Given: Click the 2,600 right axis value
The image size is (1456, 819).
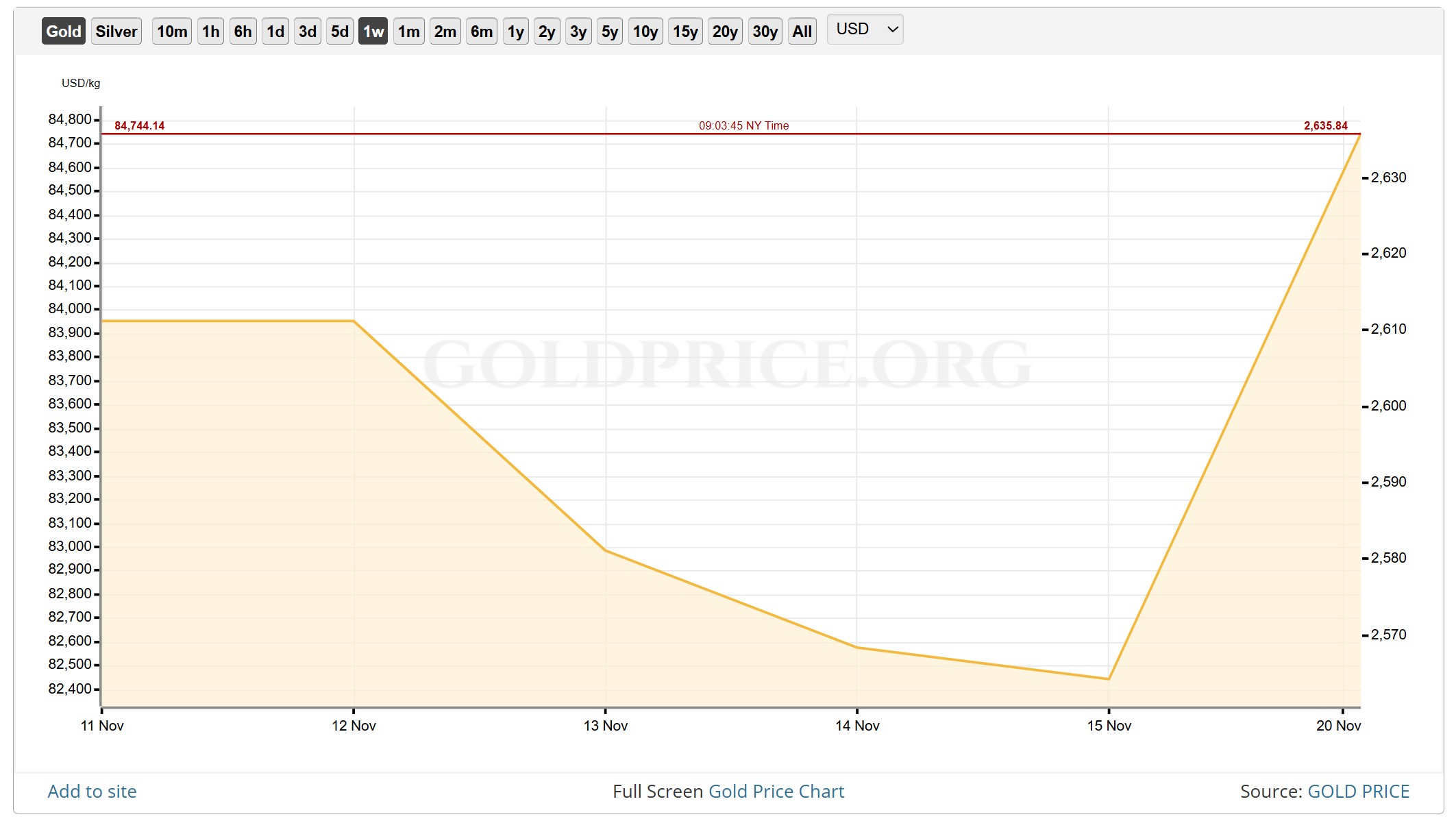Looking at the screenshot, I should coord(1389,406).
